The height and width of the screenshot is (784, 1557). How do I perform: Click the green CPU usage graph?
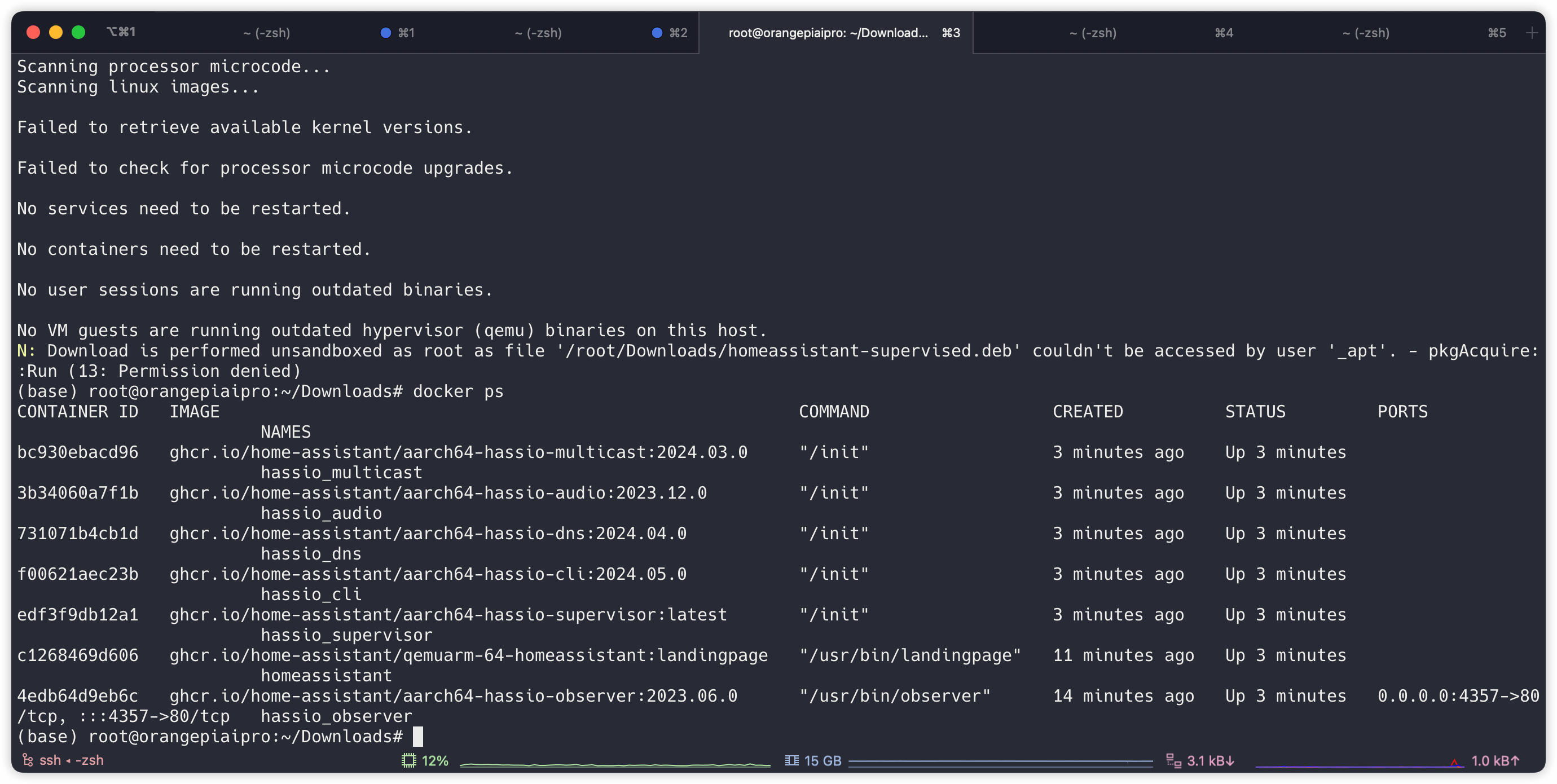coord(615,764)
